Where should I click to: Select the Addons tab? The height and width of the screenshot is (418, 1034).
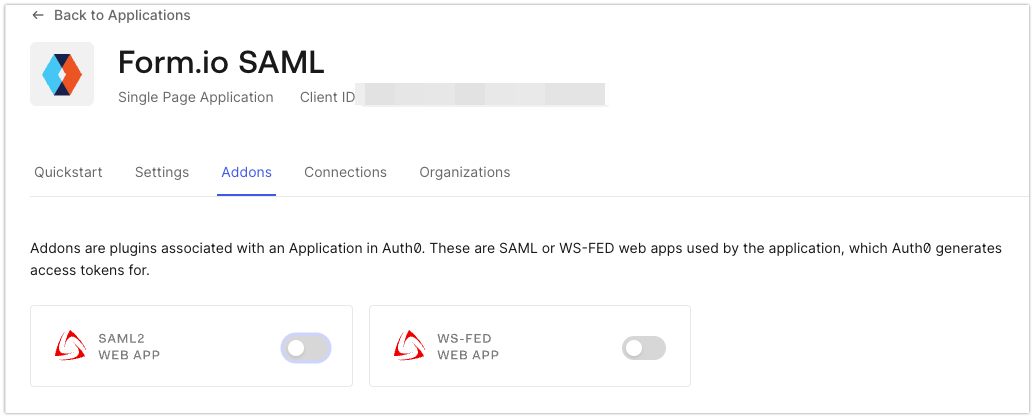coord(247,172)
